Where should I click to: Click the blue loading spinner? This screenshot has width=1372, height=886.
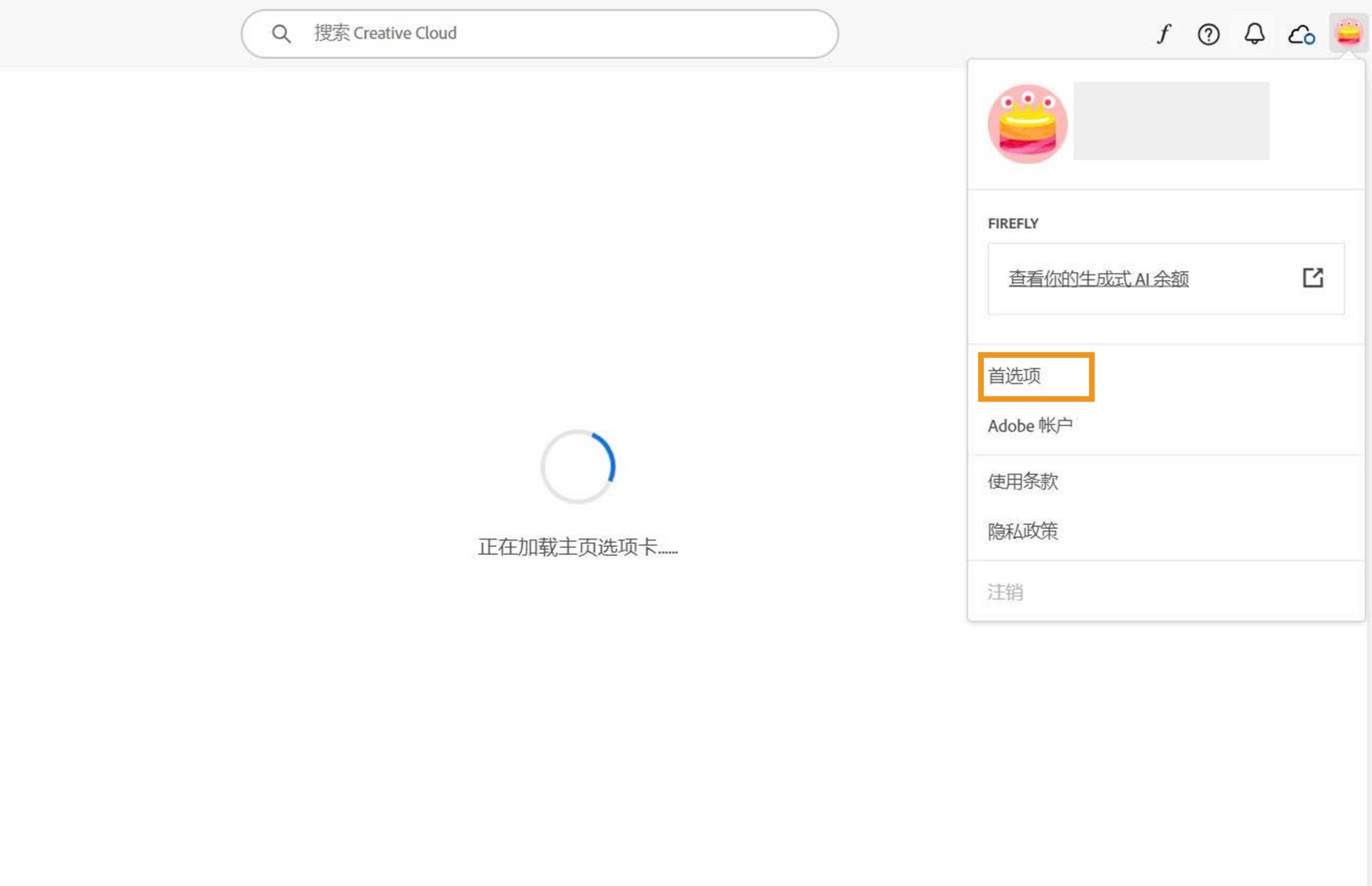(x=577, y=467)
